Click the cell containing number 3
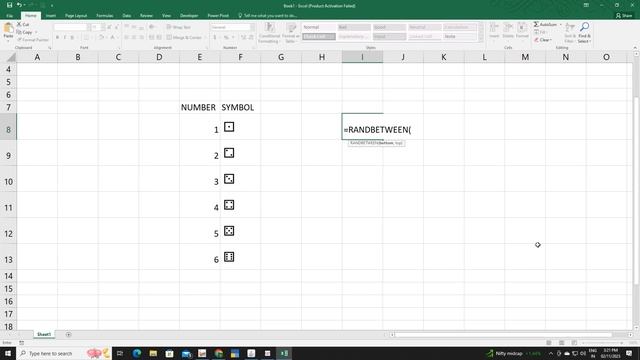The height and width of the screenshot is (360, 640). click(x=200, y=179)
